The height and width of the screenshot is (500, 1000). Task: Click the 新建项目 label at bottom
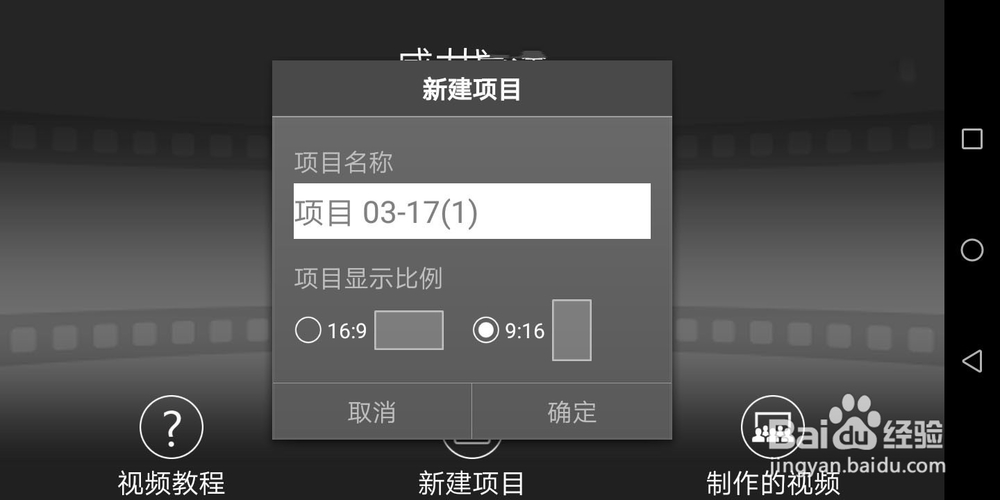click(471, 483)
